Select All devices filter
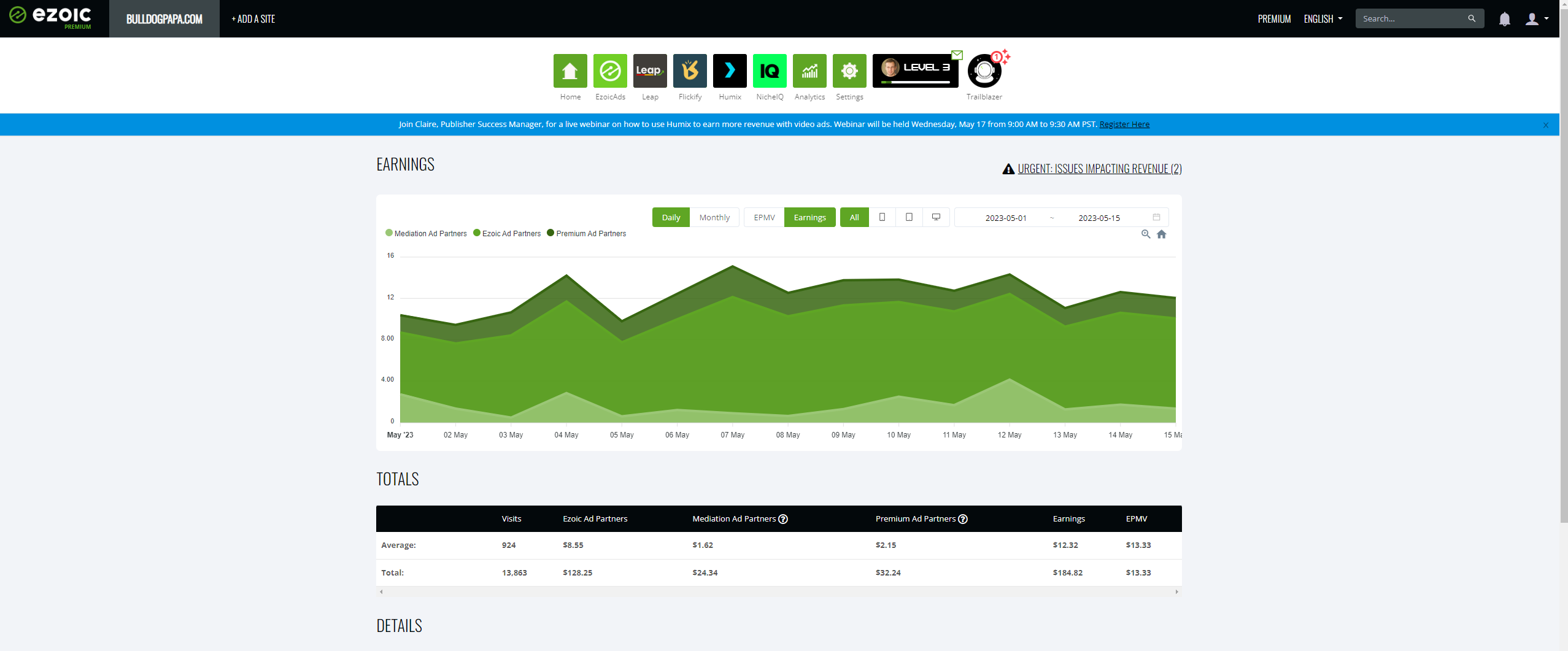1568x651 pixels. [854, 217]
